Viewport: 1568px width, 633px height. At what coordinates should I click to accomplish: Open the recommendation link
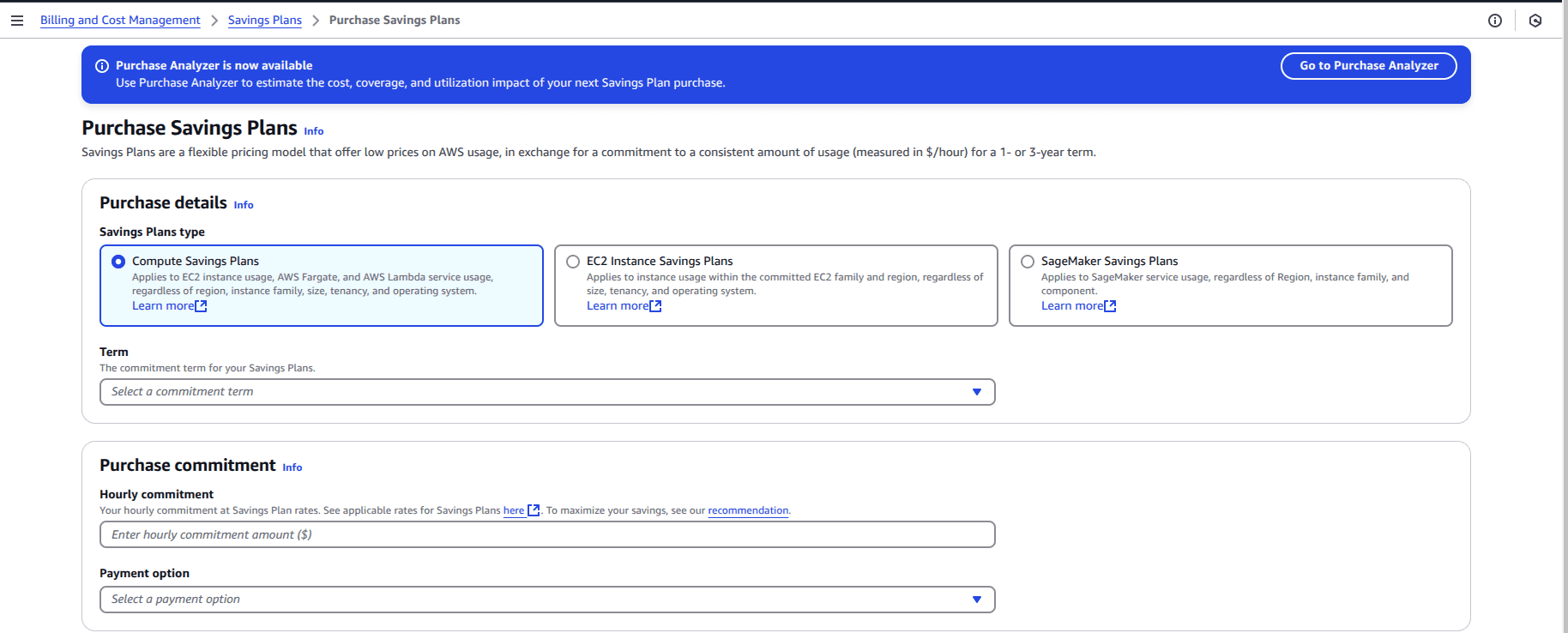pyautogui.click(x=748, y=510)
